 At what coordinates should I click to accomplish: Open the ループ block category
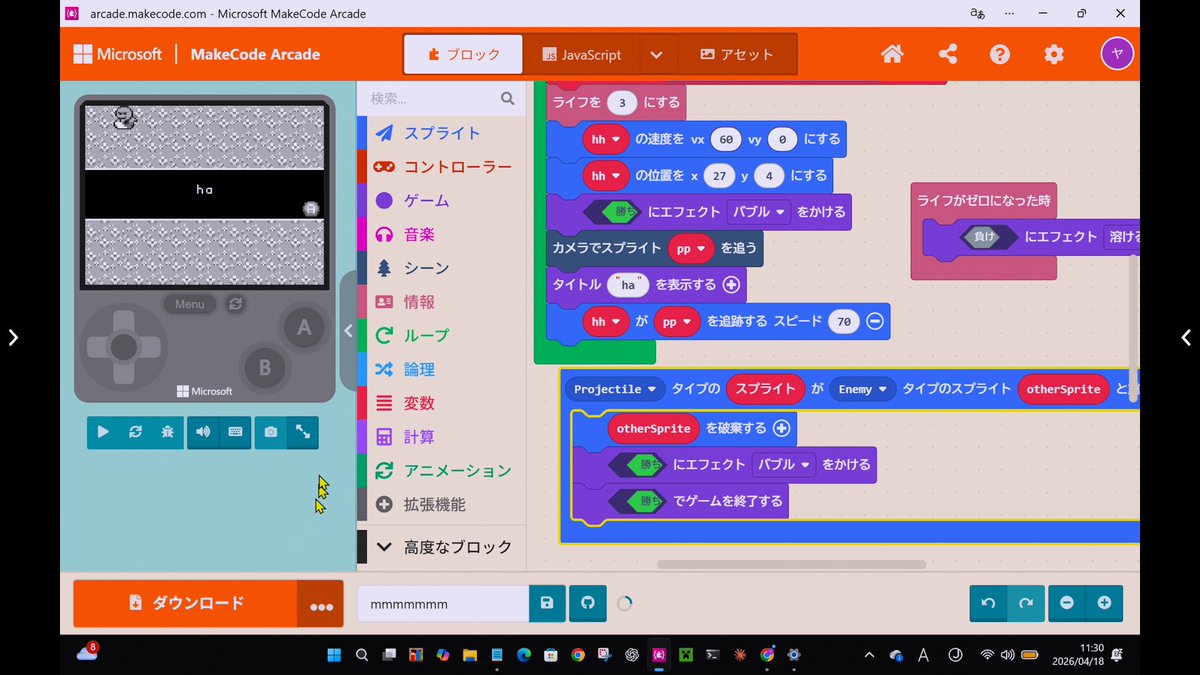tap(441, 336)
